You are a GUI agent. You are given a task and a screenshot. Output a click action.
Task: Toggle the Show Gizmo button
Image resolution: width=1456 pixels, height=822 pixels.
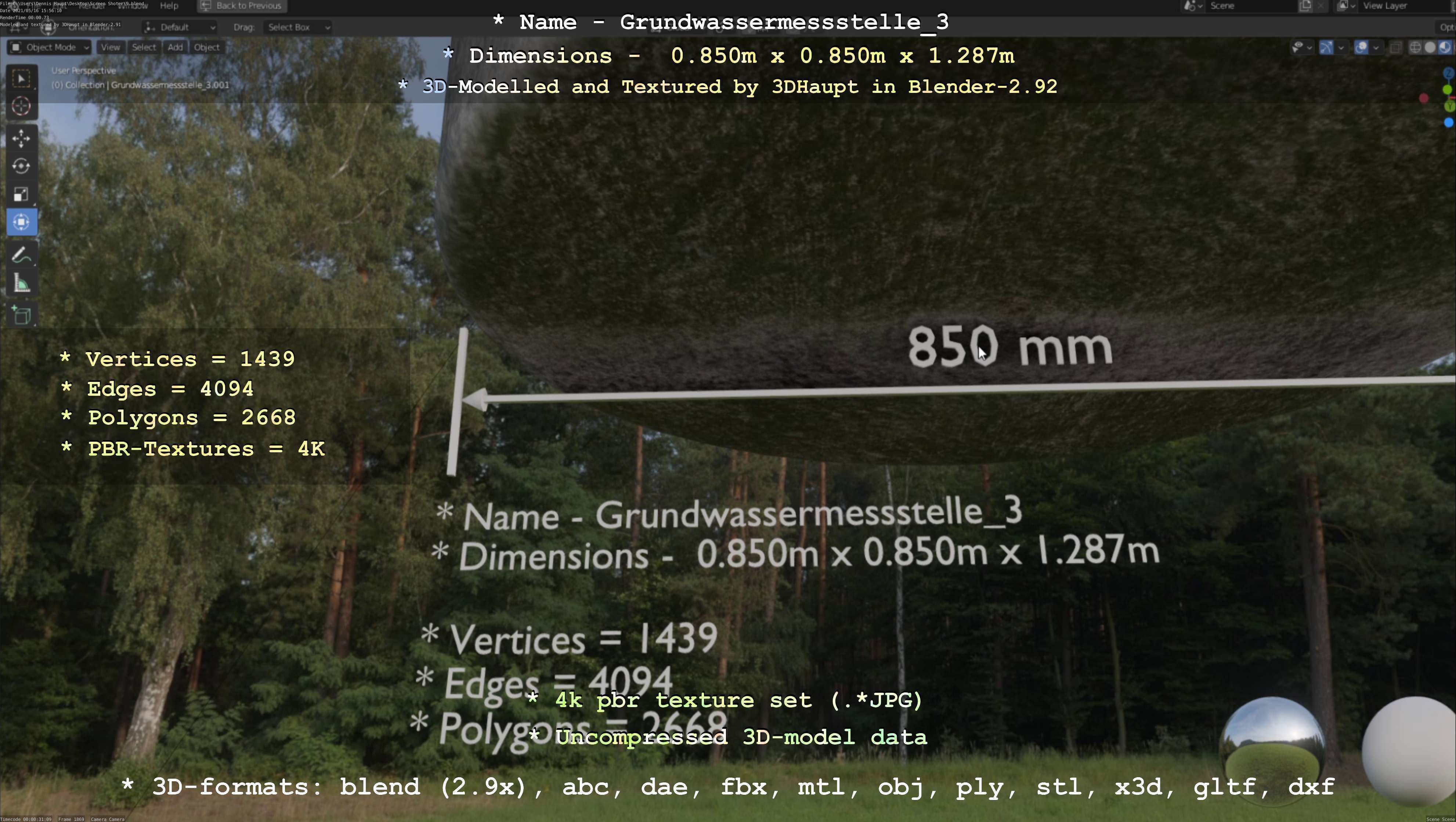coord(1326,47)
